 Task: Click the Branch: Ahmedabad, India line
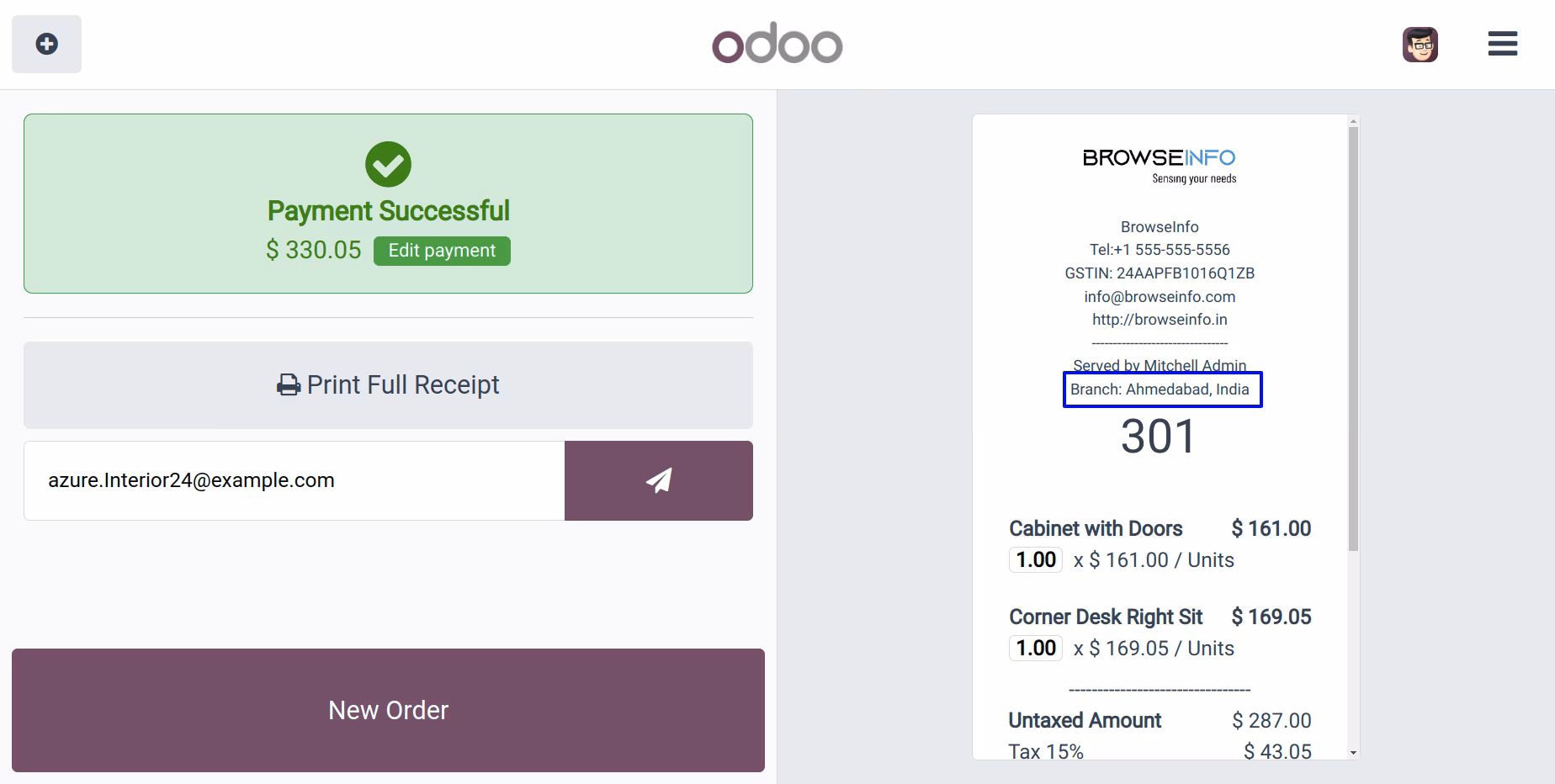pos(1160,389)
